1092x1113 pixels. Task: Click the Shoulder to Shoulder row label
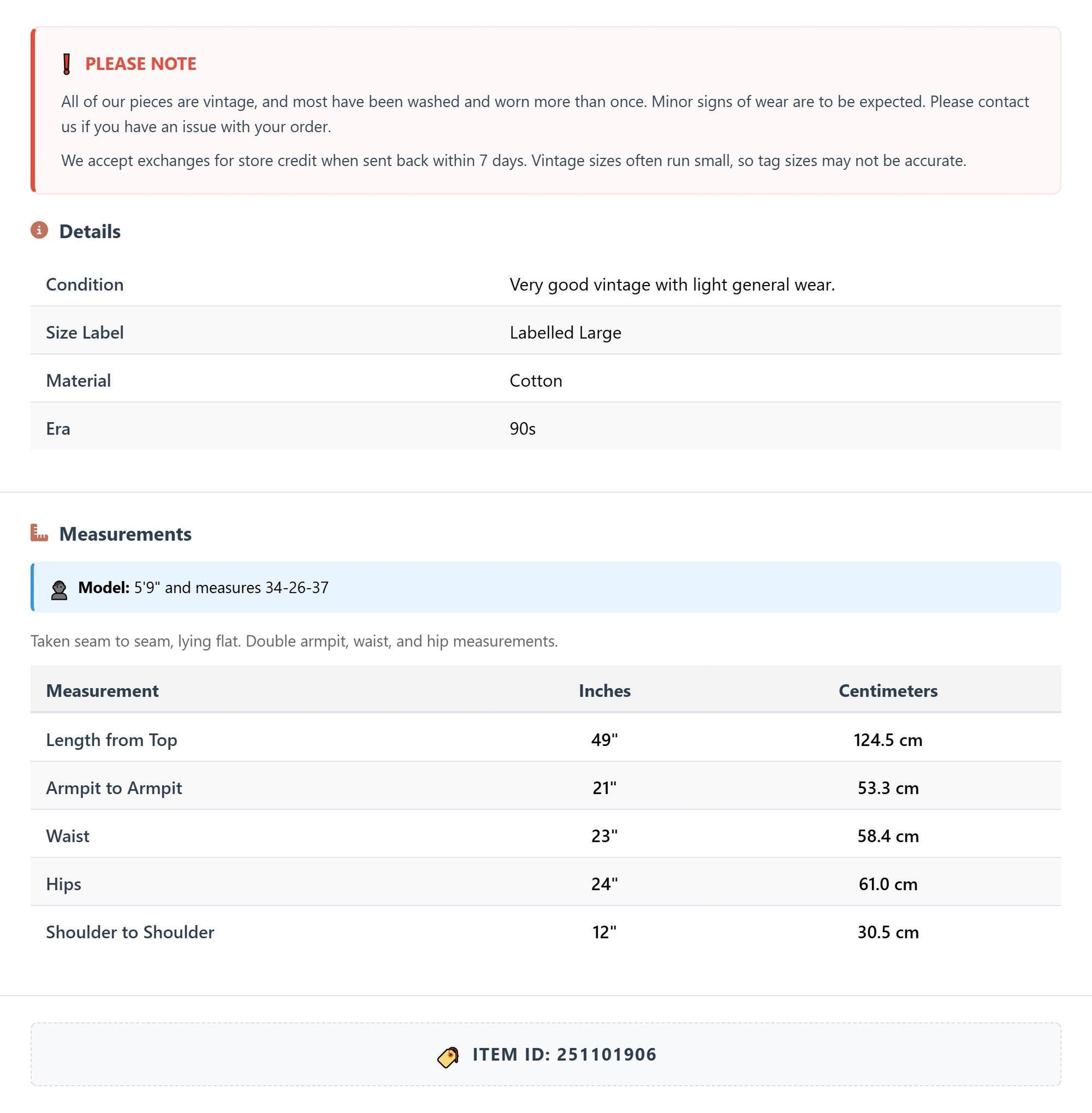coord(130,932)
